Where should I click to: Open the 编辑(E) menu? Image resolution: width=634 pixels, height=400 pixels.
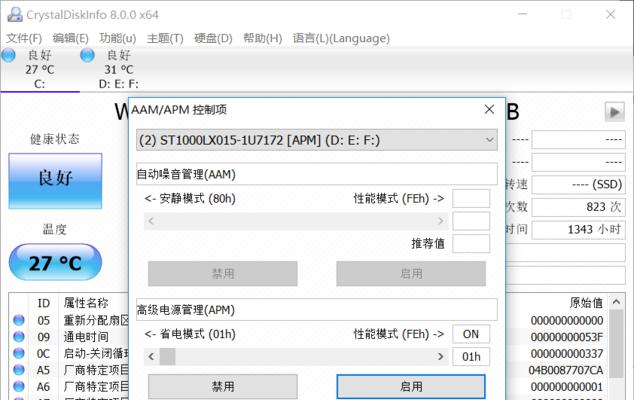click(x=70, y=38)
